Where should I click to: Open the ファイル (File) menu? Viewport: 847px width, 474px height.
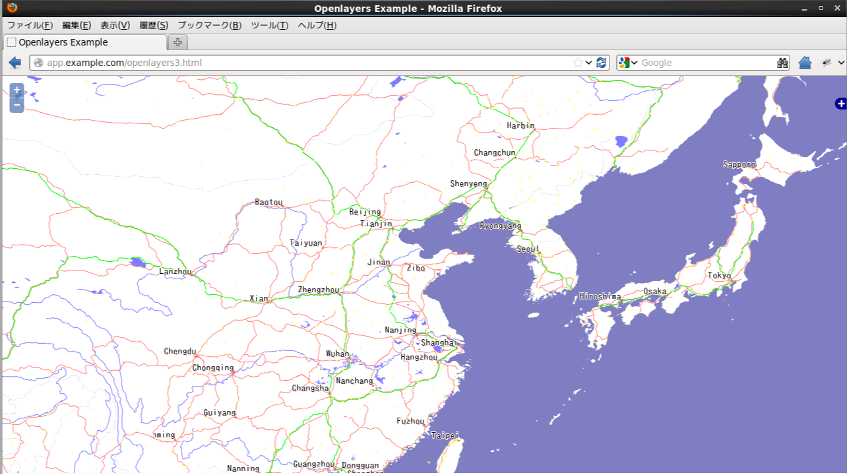point(30,25)
